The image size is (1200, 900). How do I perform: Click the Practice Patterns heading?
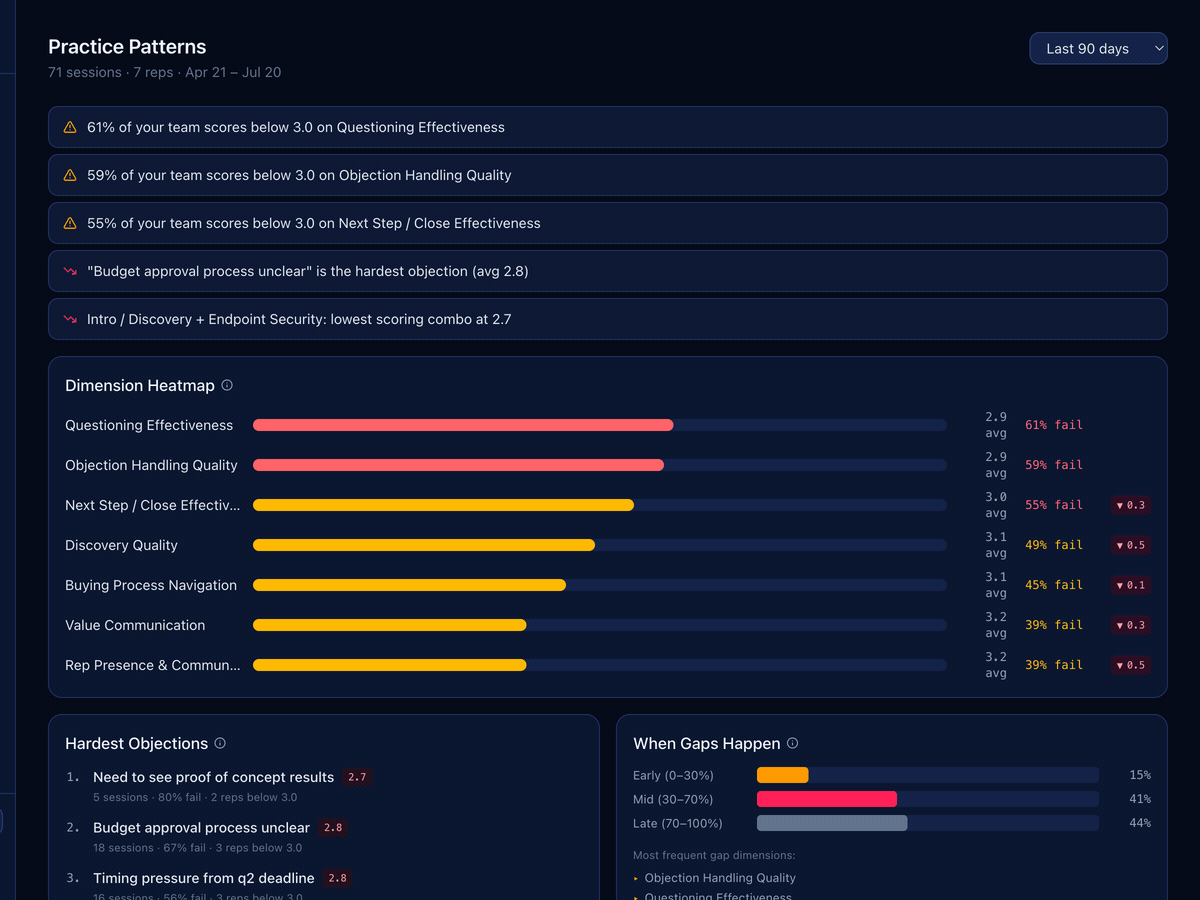point(127,47)
